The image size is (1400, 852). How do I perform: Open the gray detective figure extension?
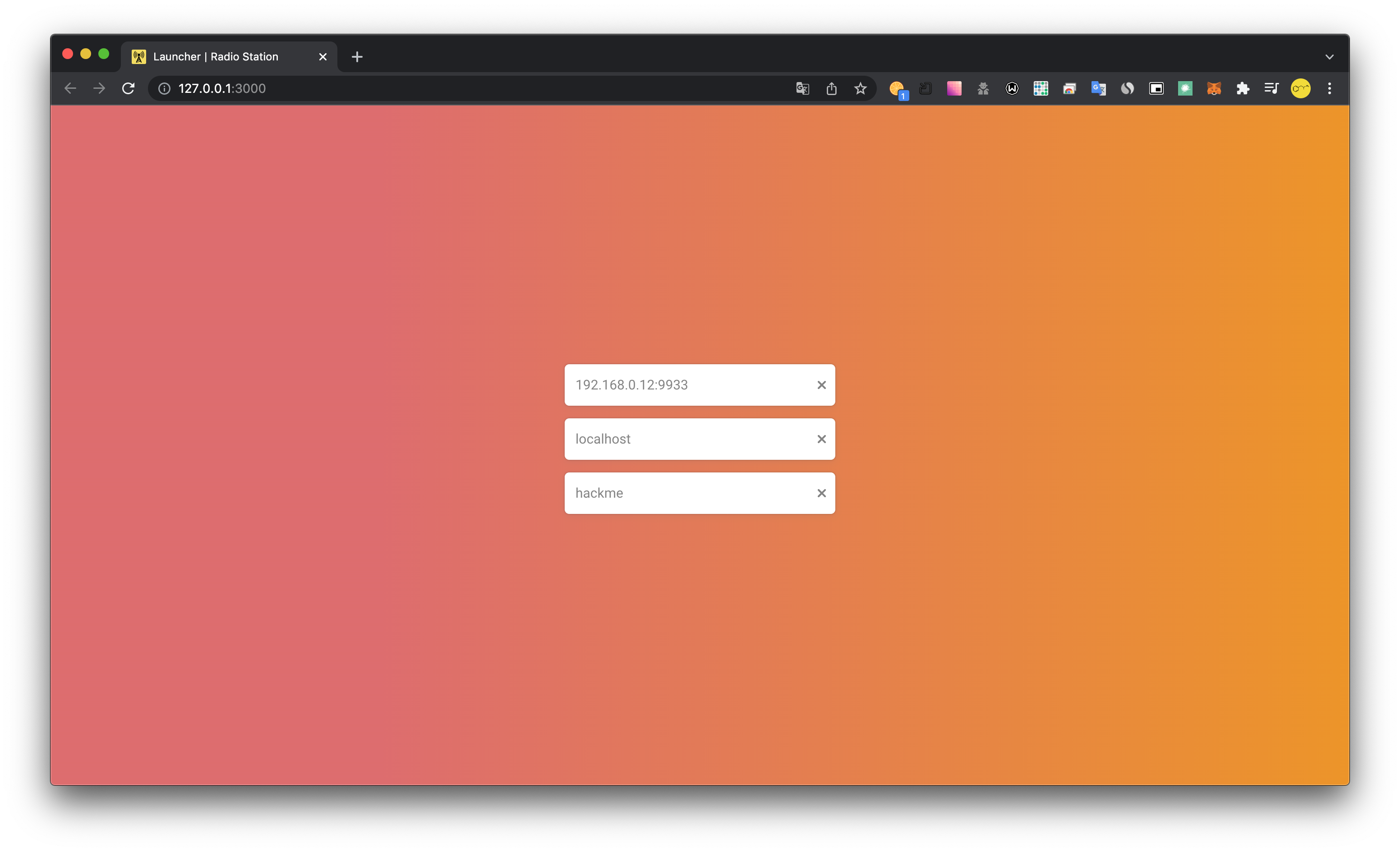983,89
